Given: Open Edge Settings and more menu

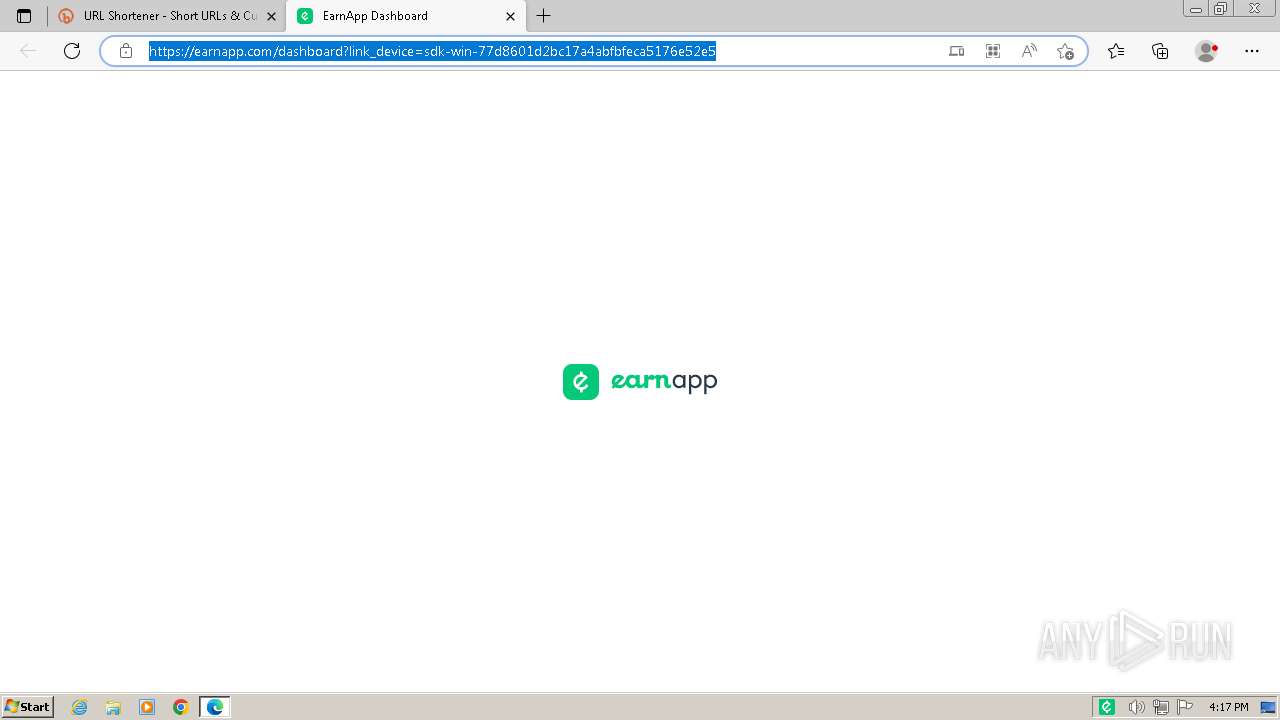Looking at the screenshot, I should click(1252, 51).
